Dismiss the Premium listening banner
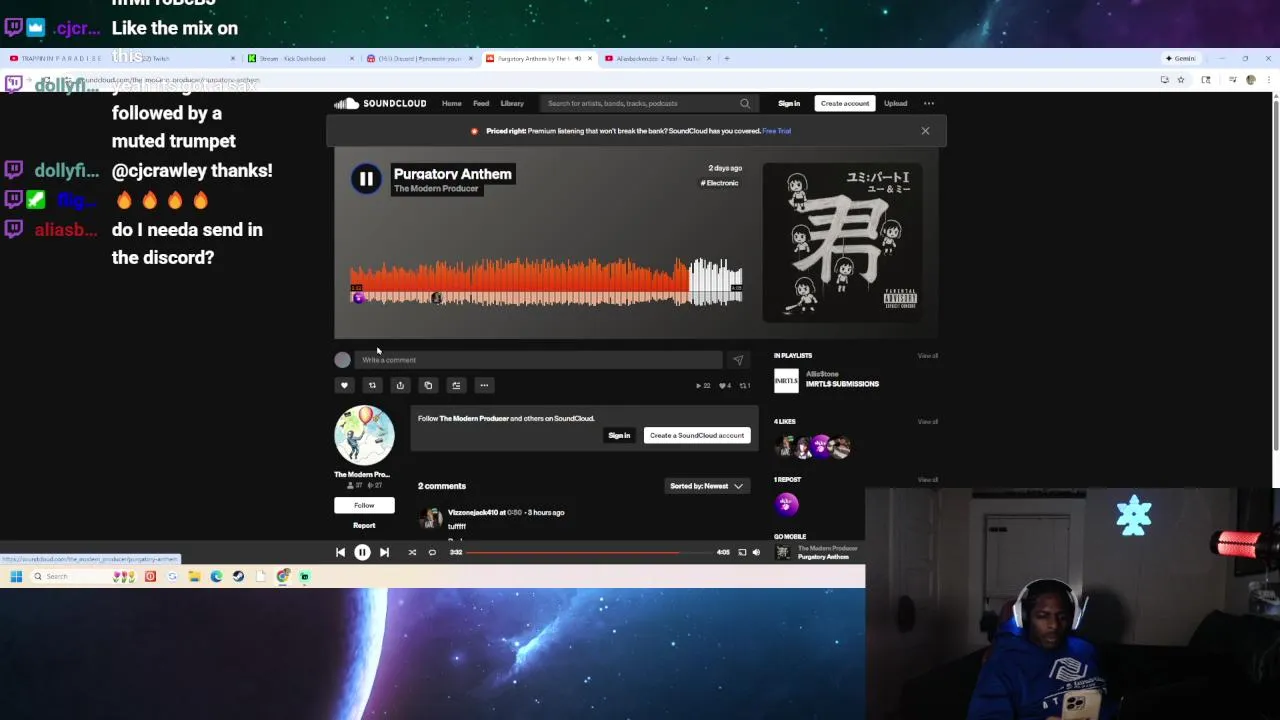The image size is (1280, 720). (925, 131)
